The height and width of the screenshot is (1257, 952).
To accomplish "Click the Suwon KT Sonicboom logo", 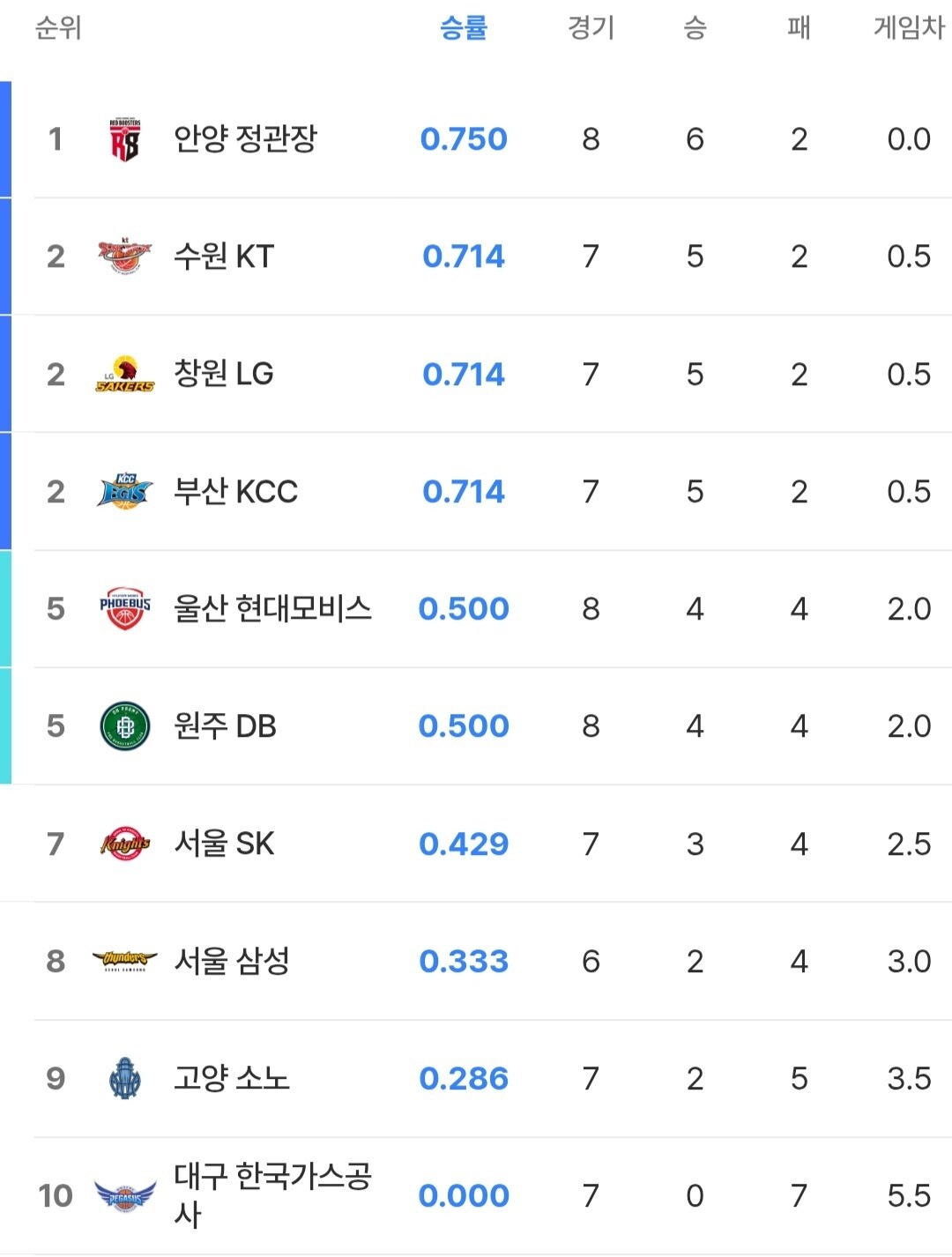I will click(x=124, y=257).
